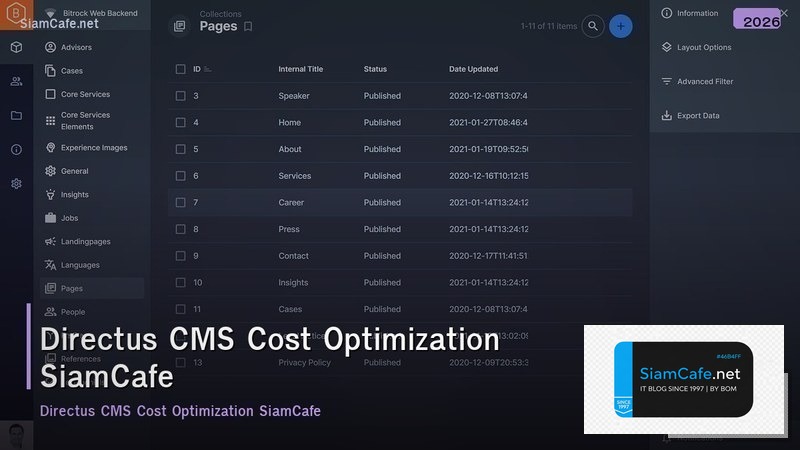Image resolution: width=800 pixels, height=450 pixels.
Task: Create a new page with plus button
Action: (x=620, y=26)
